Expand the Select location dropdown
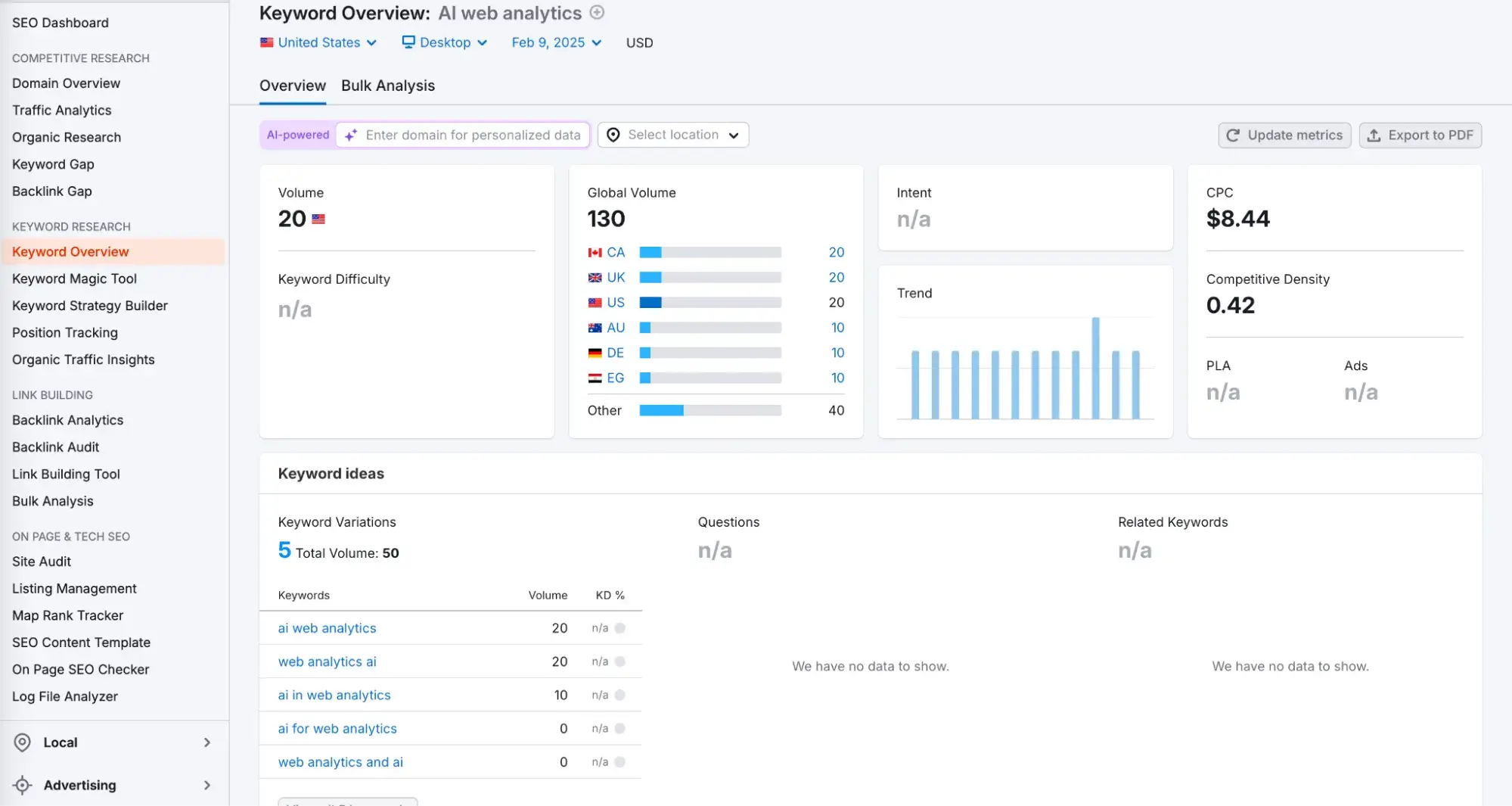This screenshot has height=806, width=1512. tap(673, 135)
